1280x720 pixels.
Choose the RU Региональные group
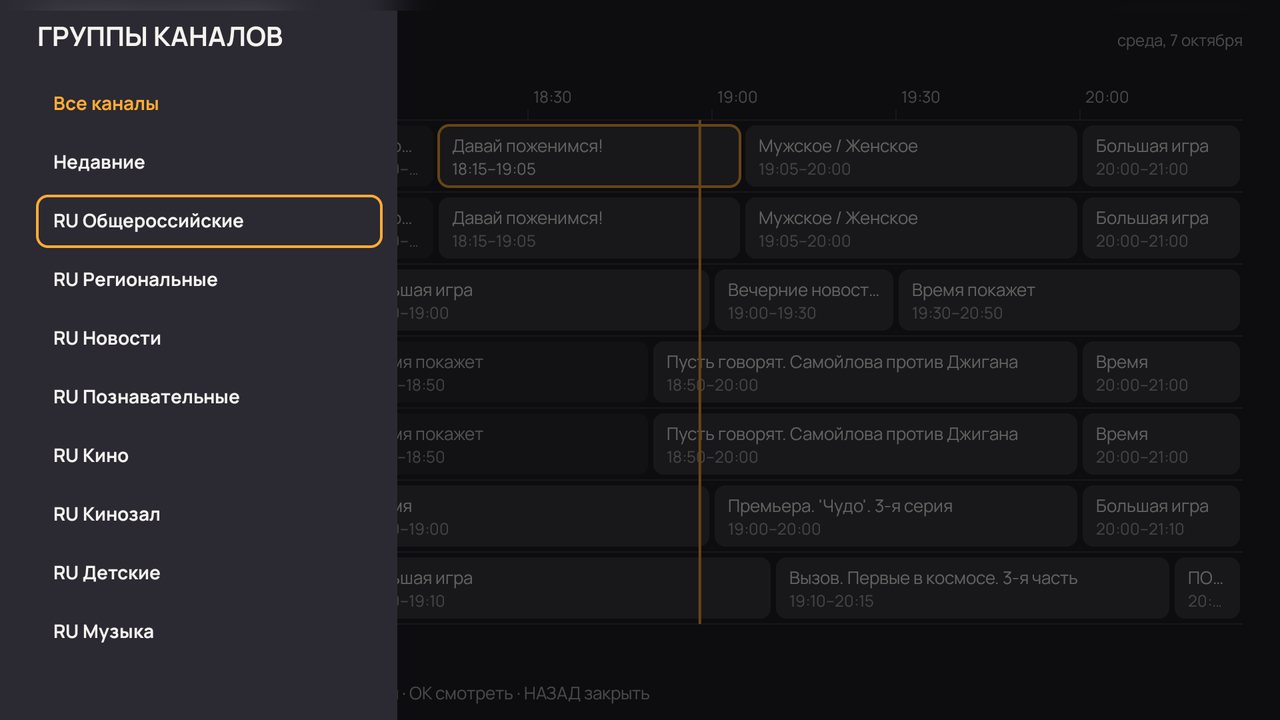point(209,280)
